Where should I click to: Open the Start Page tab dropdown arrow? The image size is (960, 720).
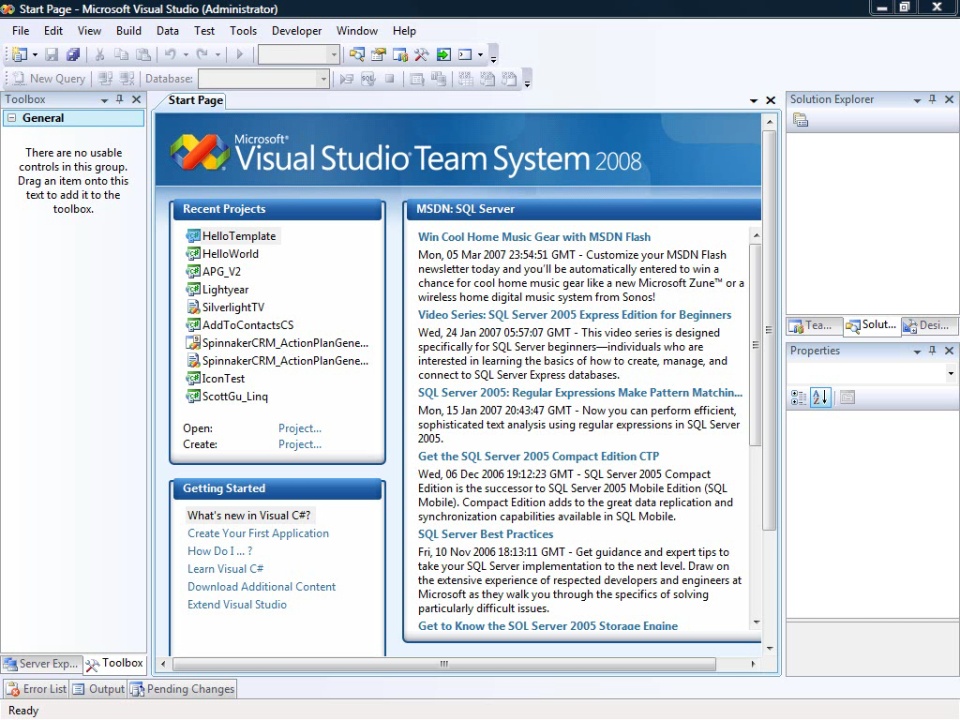pos(753,100)
